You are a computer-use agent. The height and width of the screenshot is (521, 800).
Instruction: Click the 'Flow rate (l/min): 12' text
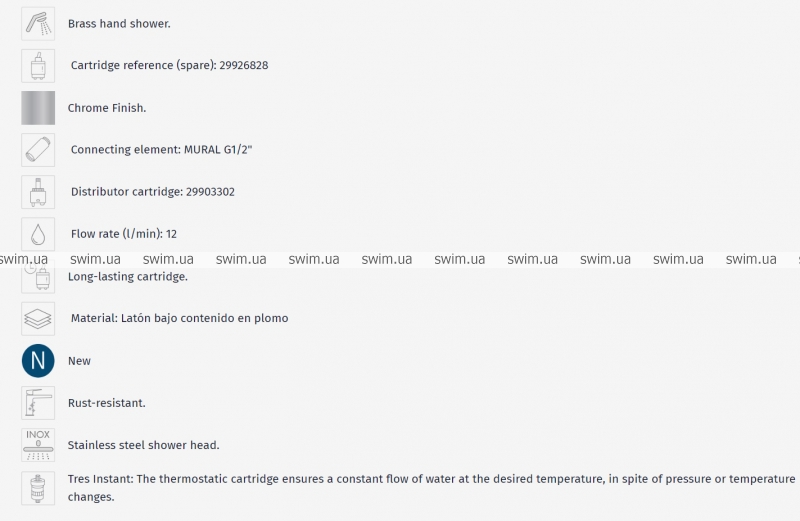[124, 234]
